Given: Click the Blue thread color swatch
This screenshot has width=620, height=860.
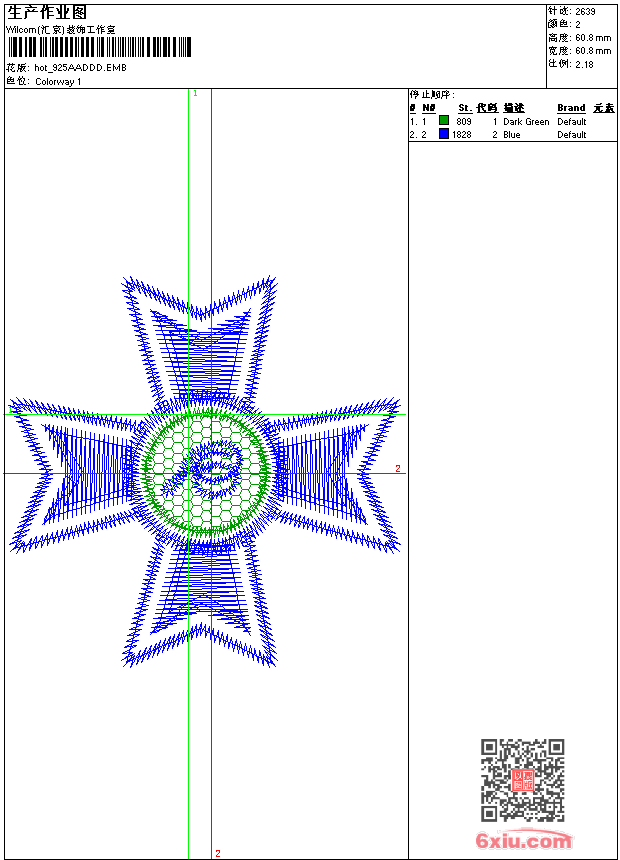Looking at the screenshot, I should coord(444,134).
